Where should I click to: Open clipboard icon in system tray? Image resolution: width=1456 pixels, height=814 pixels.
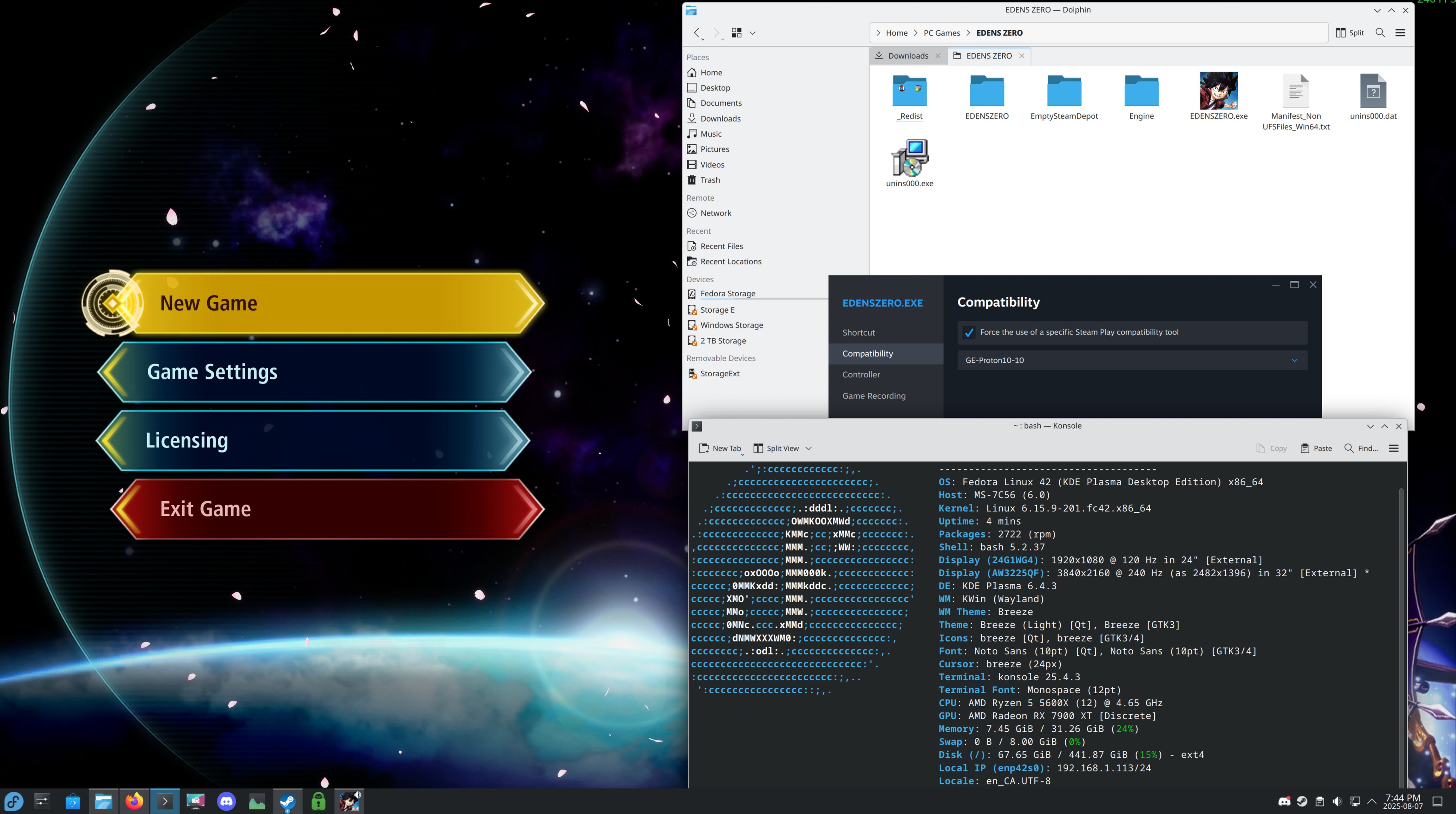(1320, 801)
